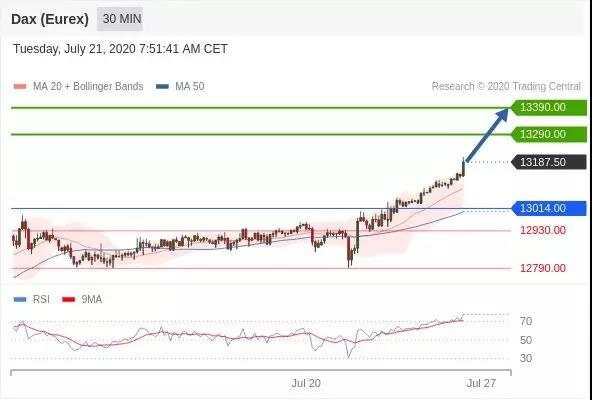Select the 30 MIN timeframe button
Image resolution: width=592 pixels, height=400 pixels.
(x=120, y=19)
